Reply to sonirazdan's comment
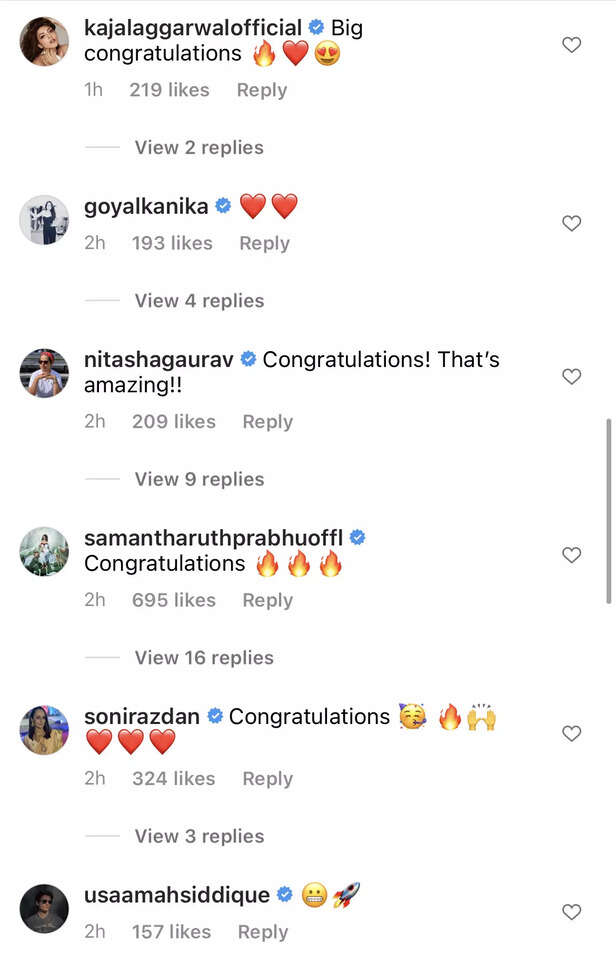The width and height of the screenshot is (616, 962). tap(267, 778)
